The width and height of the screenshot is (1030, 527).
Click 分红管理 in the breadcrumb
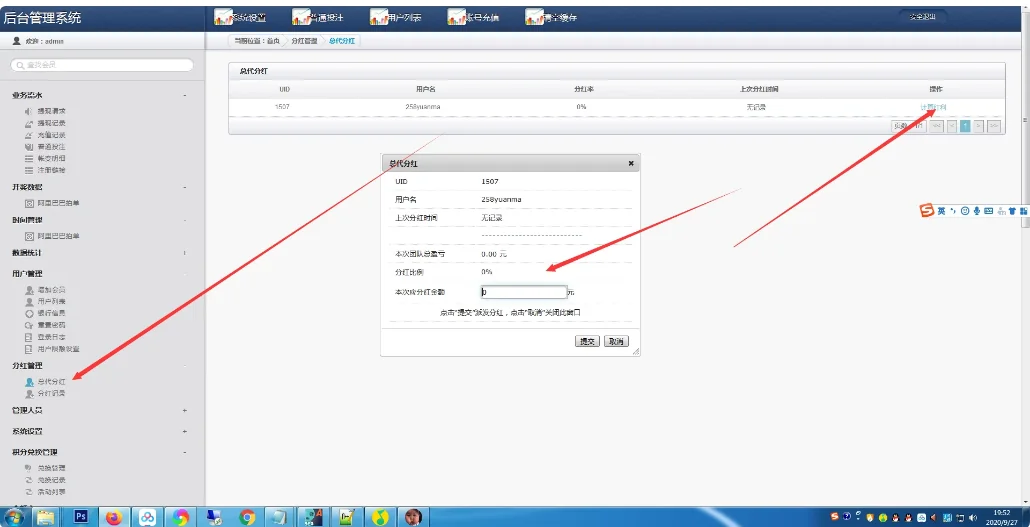[x=304, y=41]
